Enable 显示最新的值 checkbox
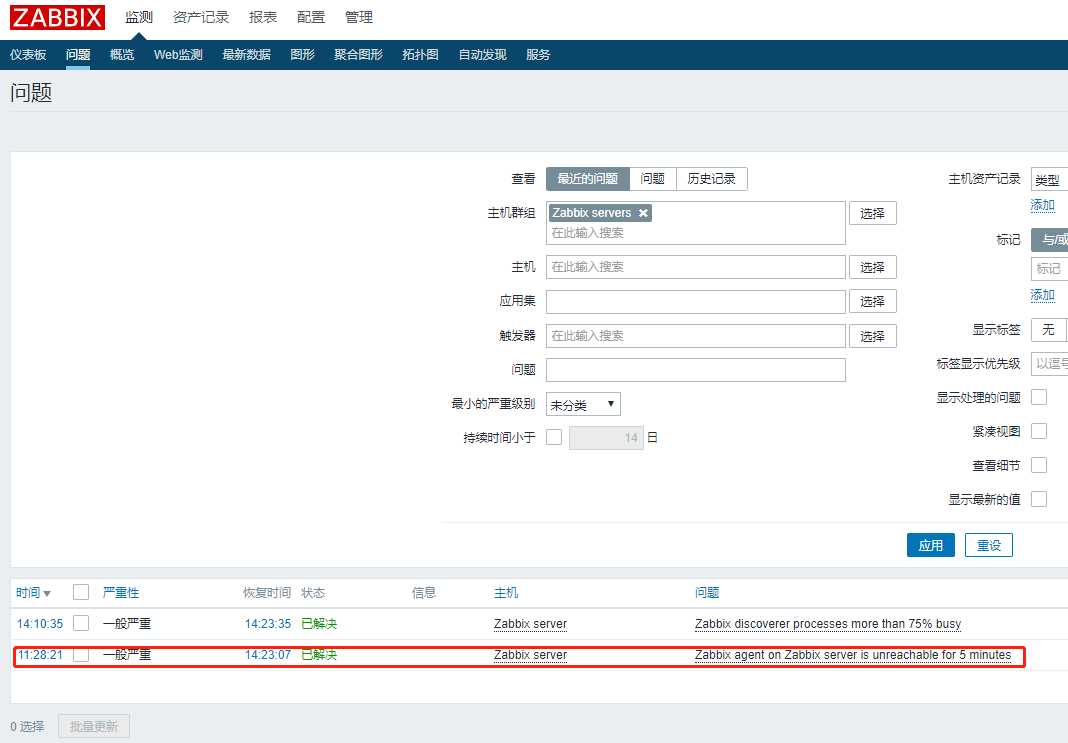 coord(1039,499)
